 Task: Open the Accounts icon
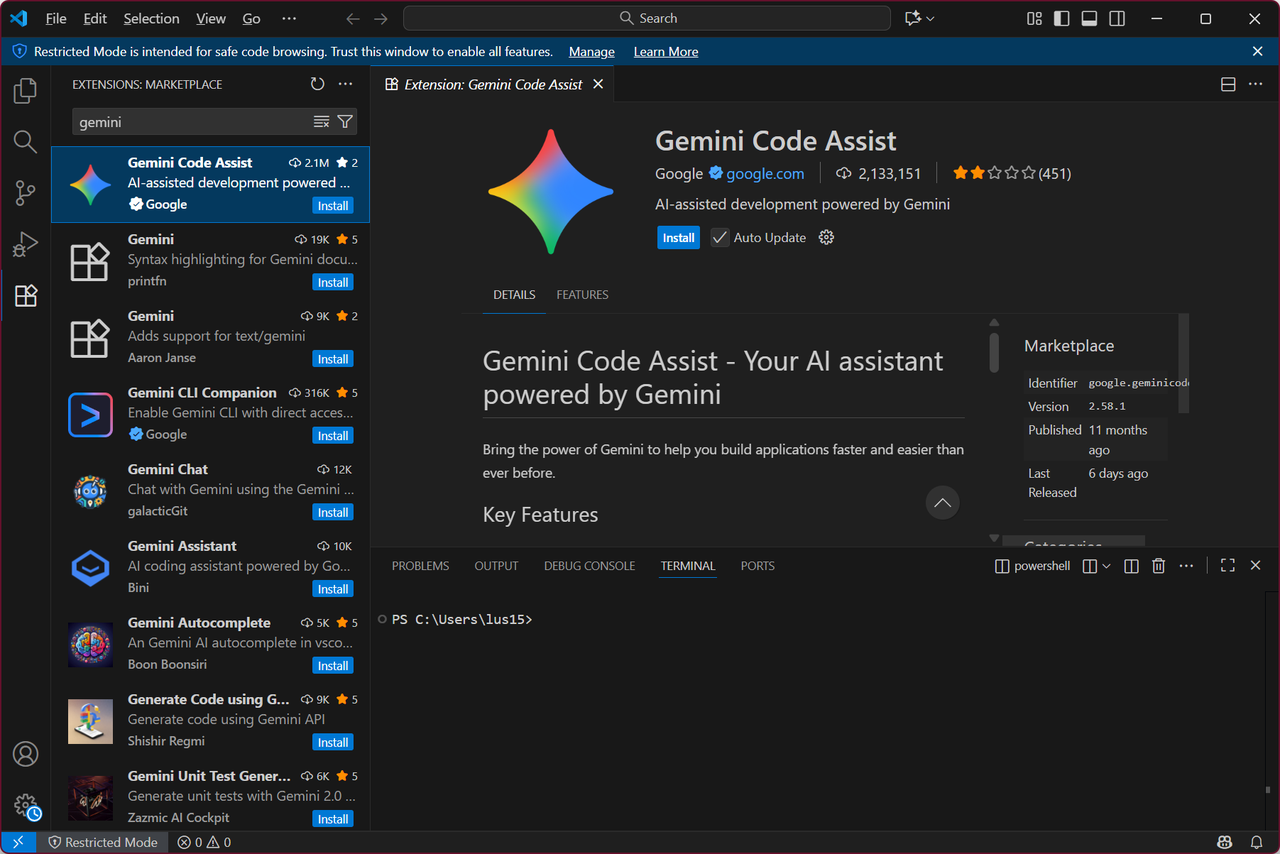25,754
